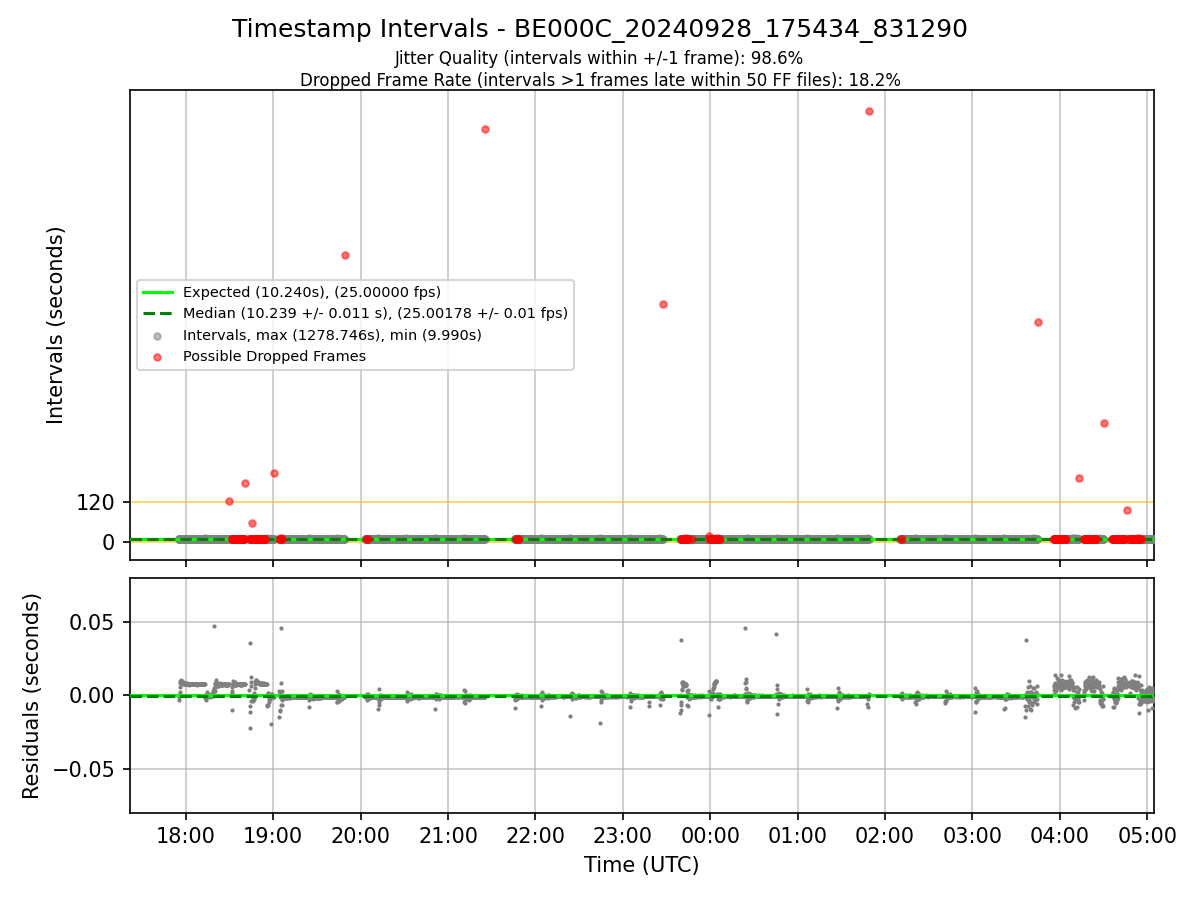Click the legend entry starting 'Median (10.239 +/- 0.011 s)'
The image size is (1200, 900).
pyautogui.click(x=375, y=313)
